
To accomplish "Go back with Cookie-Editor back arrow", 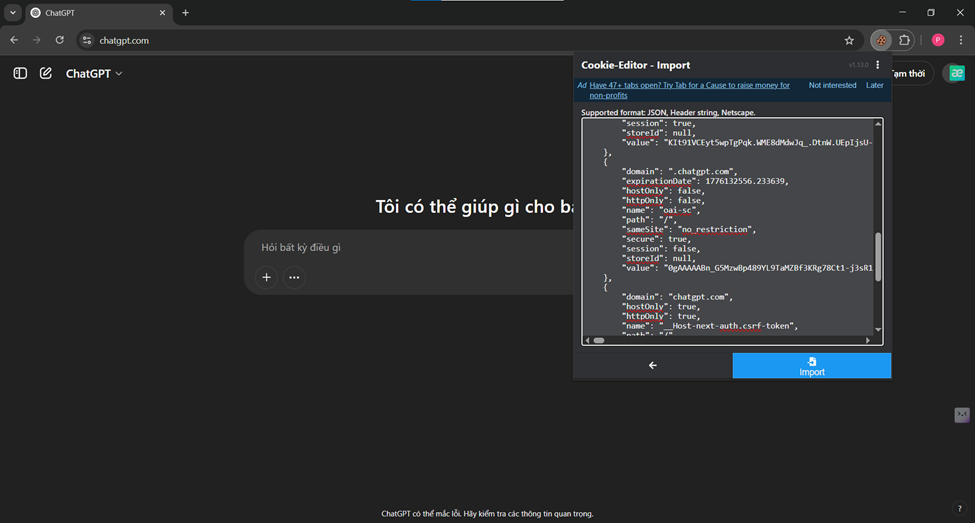I will (x=653, y=366).
